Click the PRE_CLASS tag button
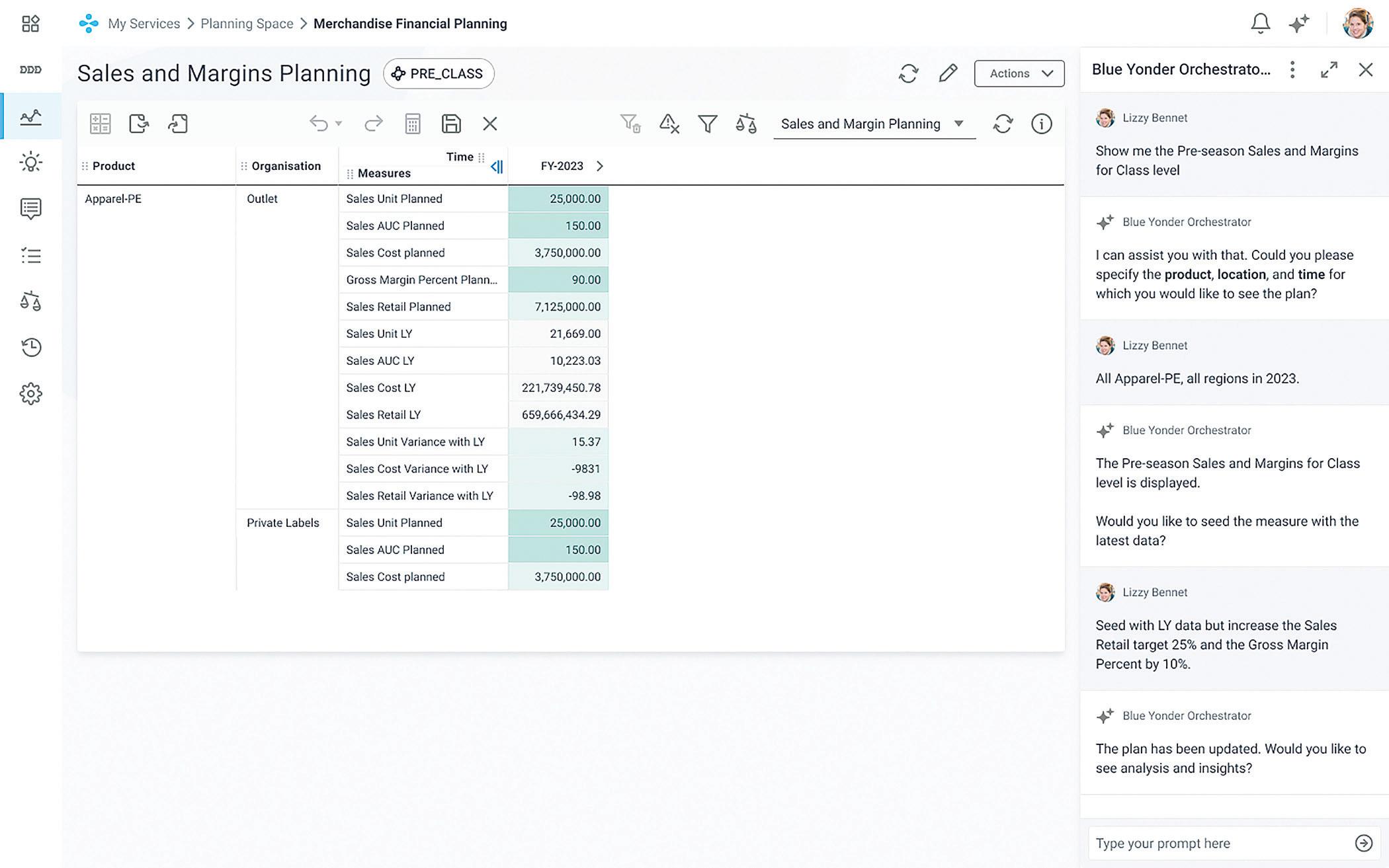The width and height of the screenshot is (1389, 868). pyautogui.click(x=439, y=73)
